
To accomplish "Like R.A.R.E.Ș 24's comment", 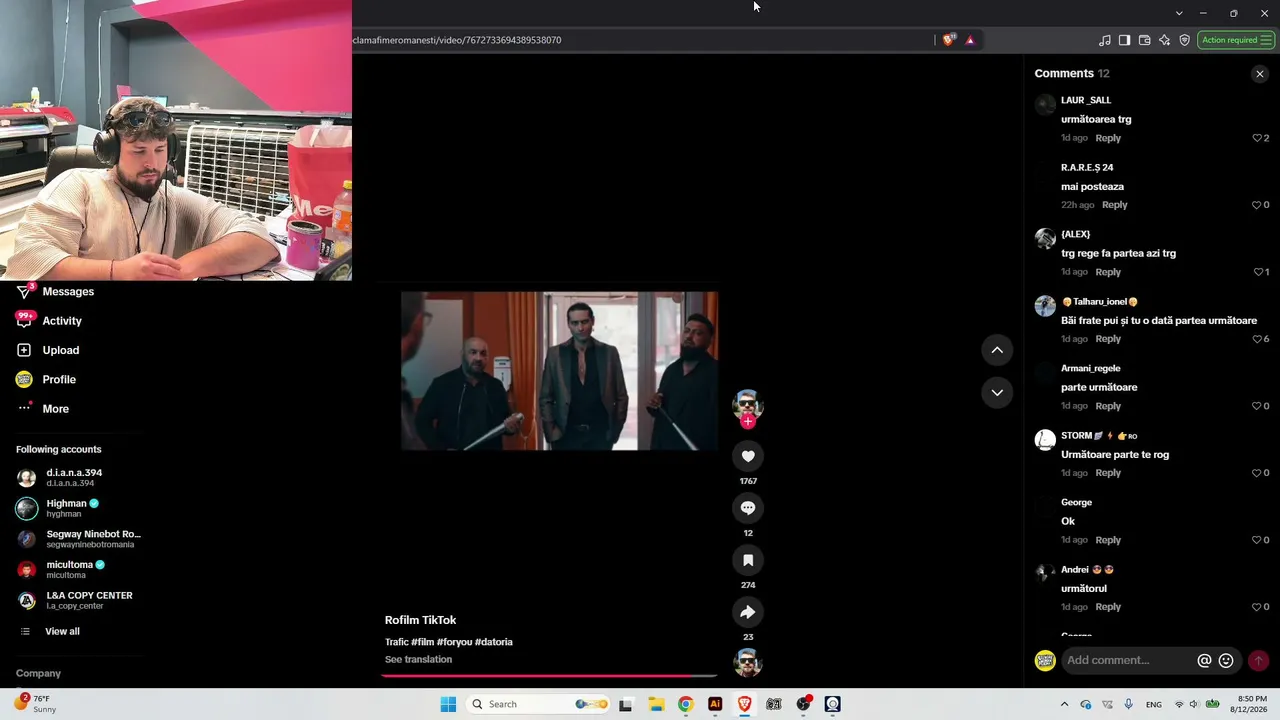I will [1257, 205].
